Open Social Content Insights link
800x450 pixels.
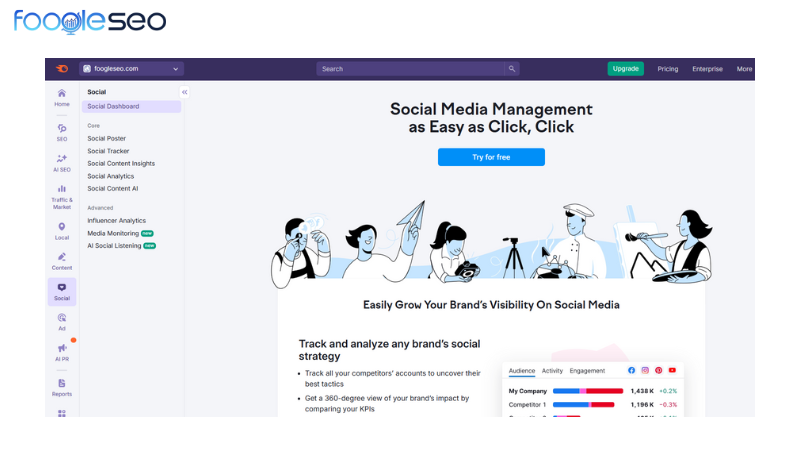pos(121,163)
